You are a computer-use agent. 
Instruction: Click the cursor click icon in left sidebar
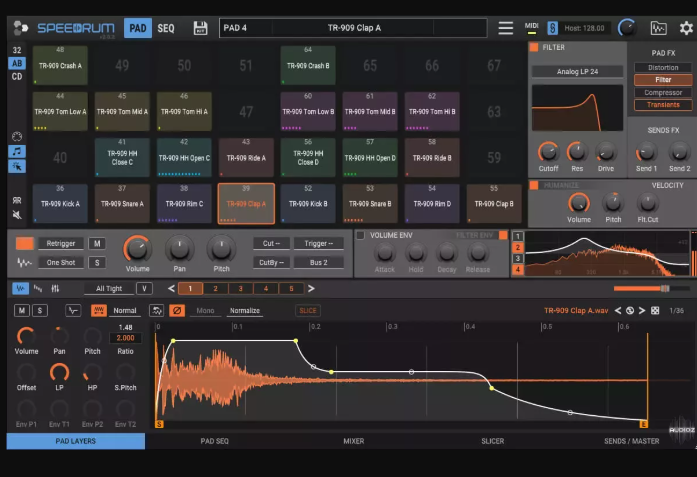[17, 166]
